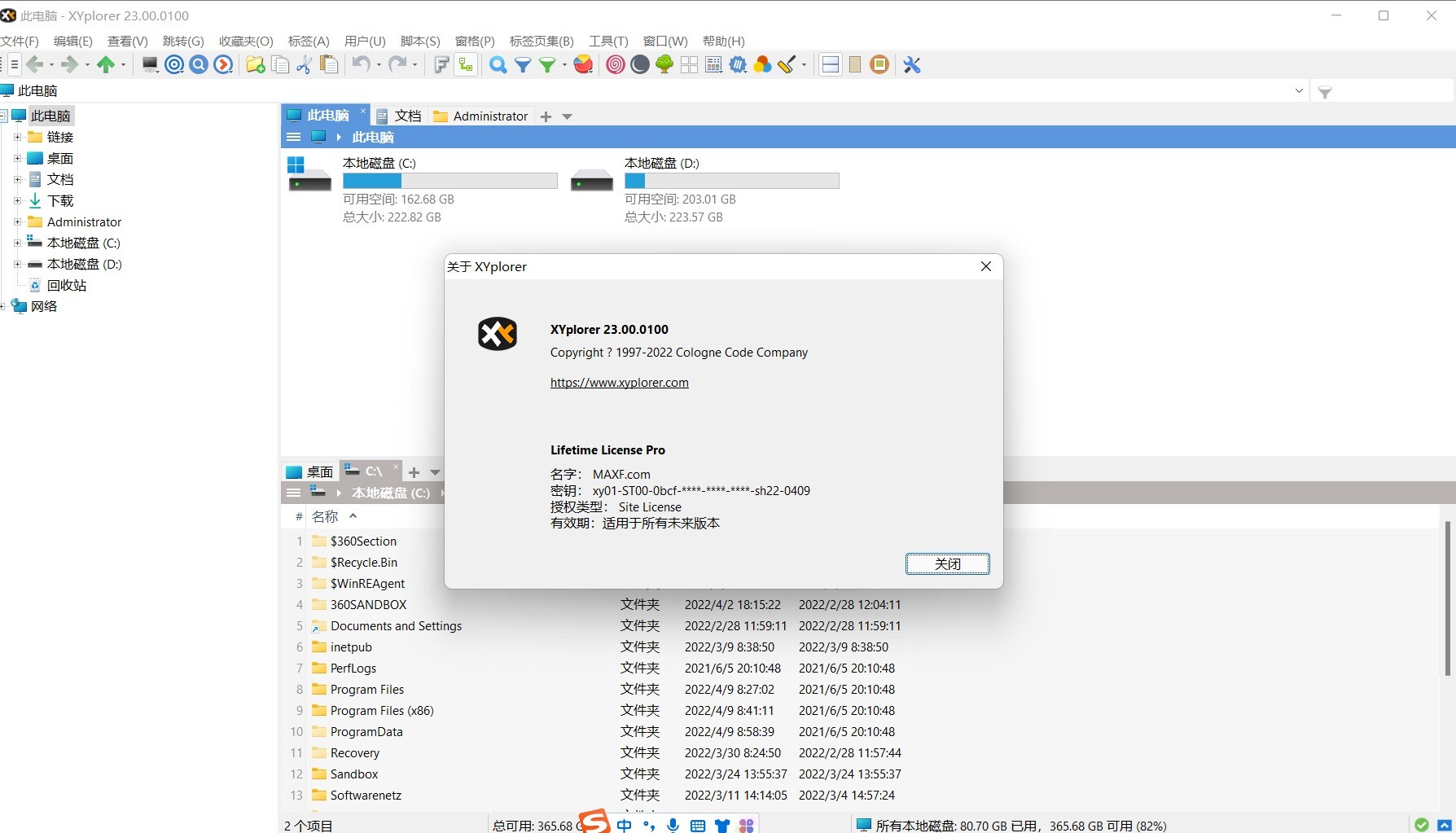1456x833 pixels.
Task: Open the undo history dropdown arrow
Action: (x=379, y=65)
